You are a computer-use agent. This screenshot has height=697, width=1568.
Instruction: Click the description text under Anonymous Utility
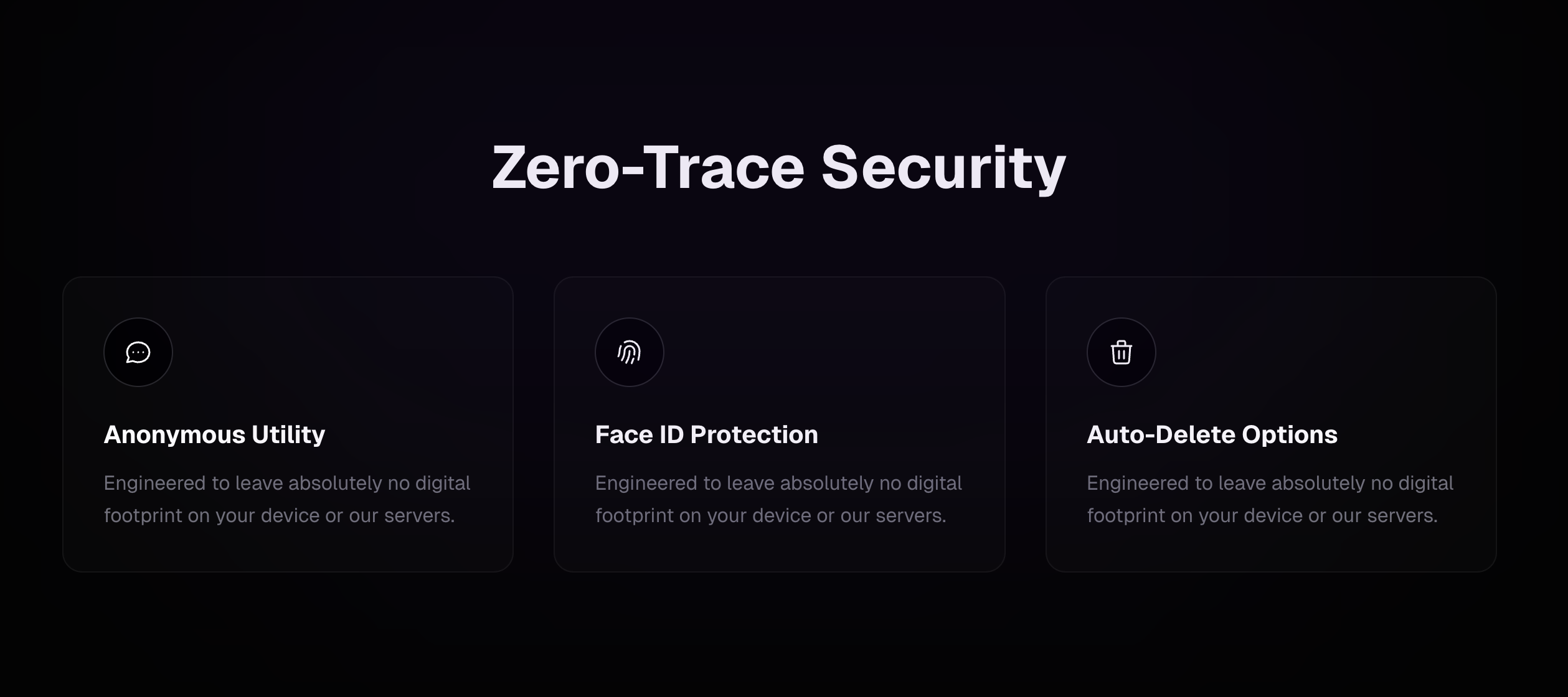coord(287,498)
